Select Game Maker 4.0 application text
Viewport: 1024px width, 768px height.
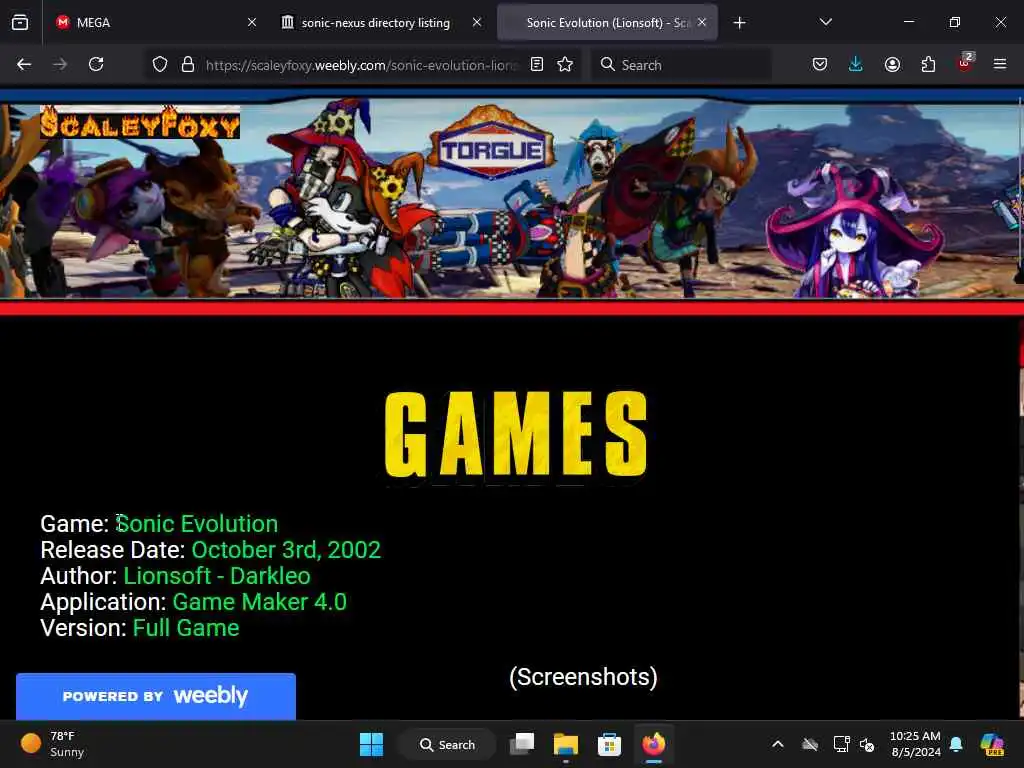point(259,602)
